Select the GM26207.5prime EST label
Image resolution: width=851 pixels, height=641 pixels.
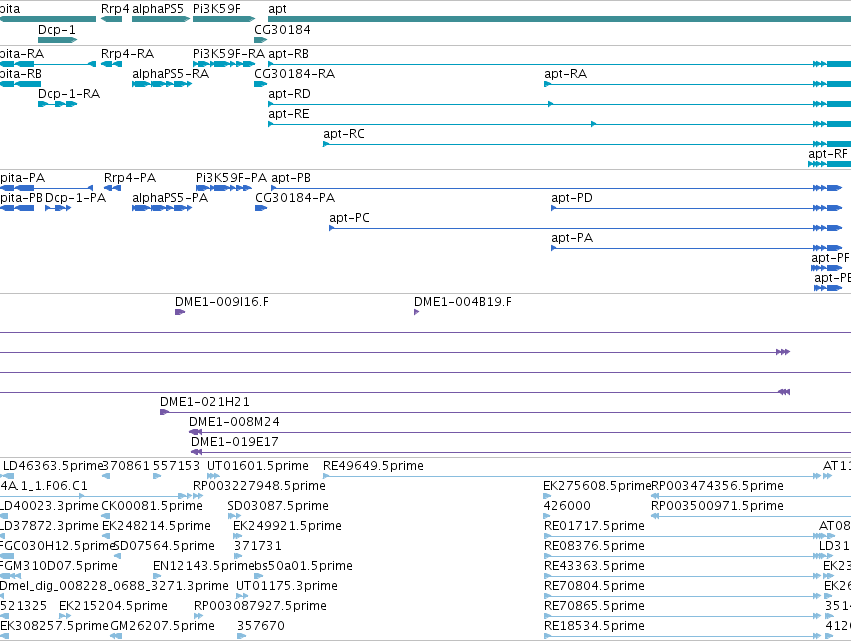tap(162, 627)
